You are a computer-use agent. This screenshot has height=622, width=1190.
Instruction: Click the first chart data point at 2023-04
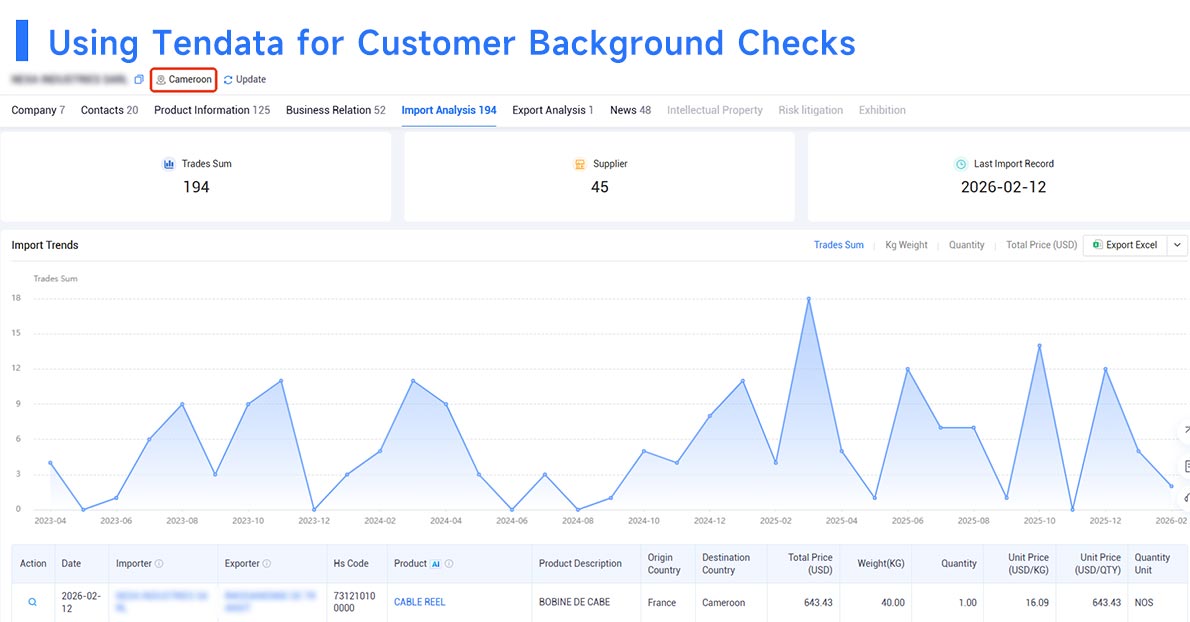[50, 463]
